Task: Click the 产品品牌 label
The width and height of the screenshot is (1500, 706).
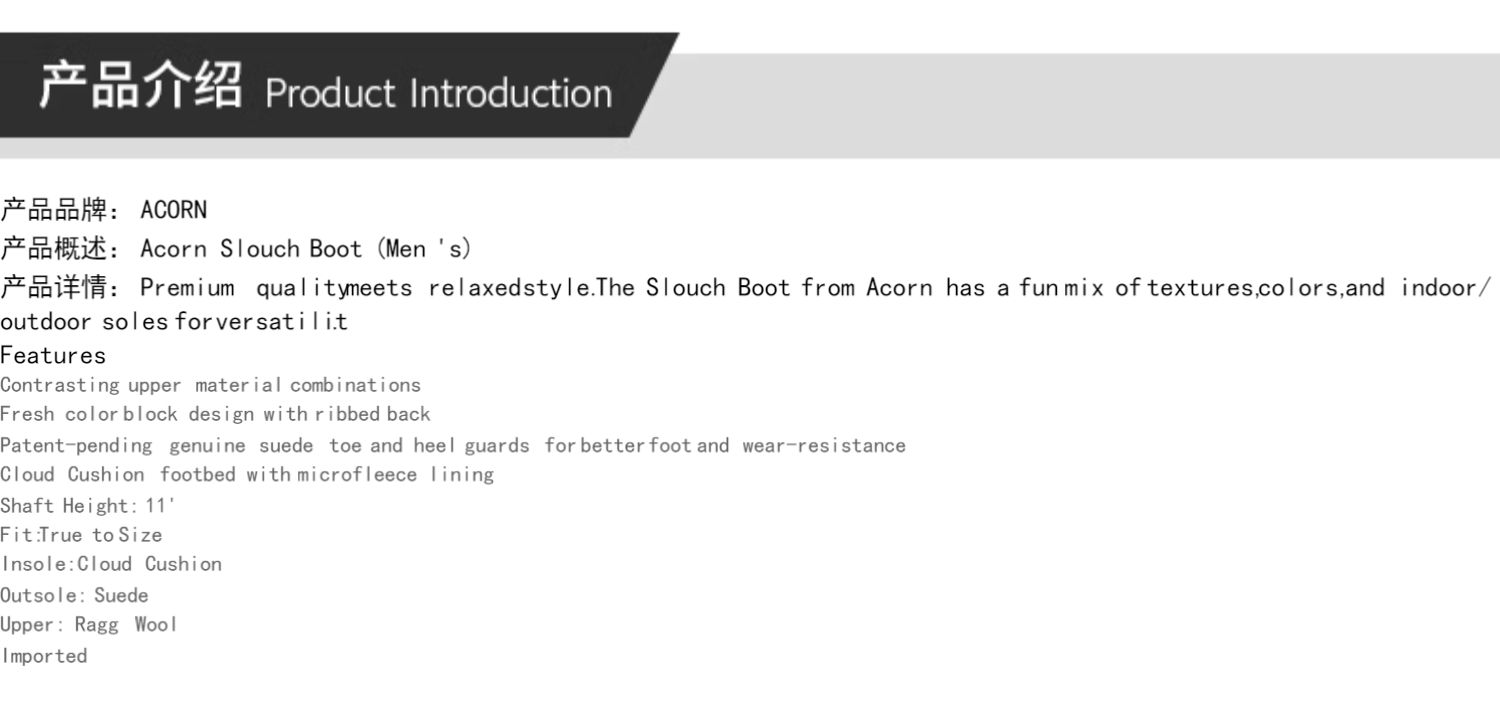Action: pyautogui.click(x=54, y=210)
